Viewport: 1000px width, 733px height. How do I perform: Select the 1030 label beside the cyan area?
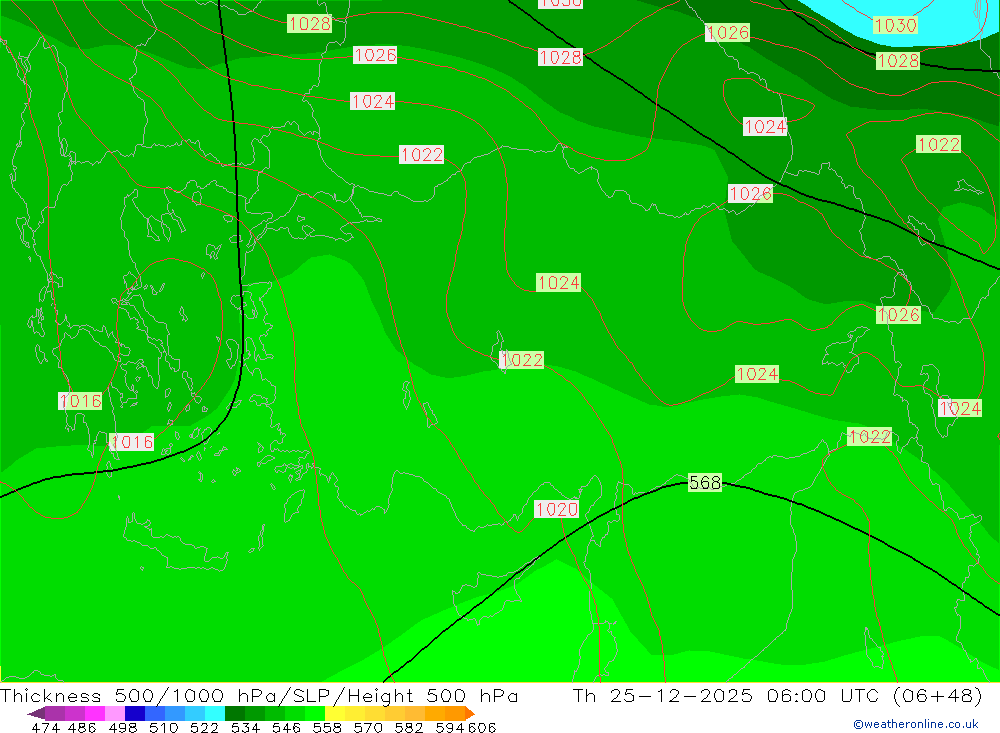[x=895, y=25]
